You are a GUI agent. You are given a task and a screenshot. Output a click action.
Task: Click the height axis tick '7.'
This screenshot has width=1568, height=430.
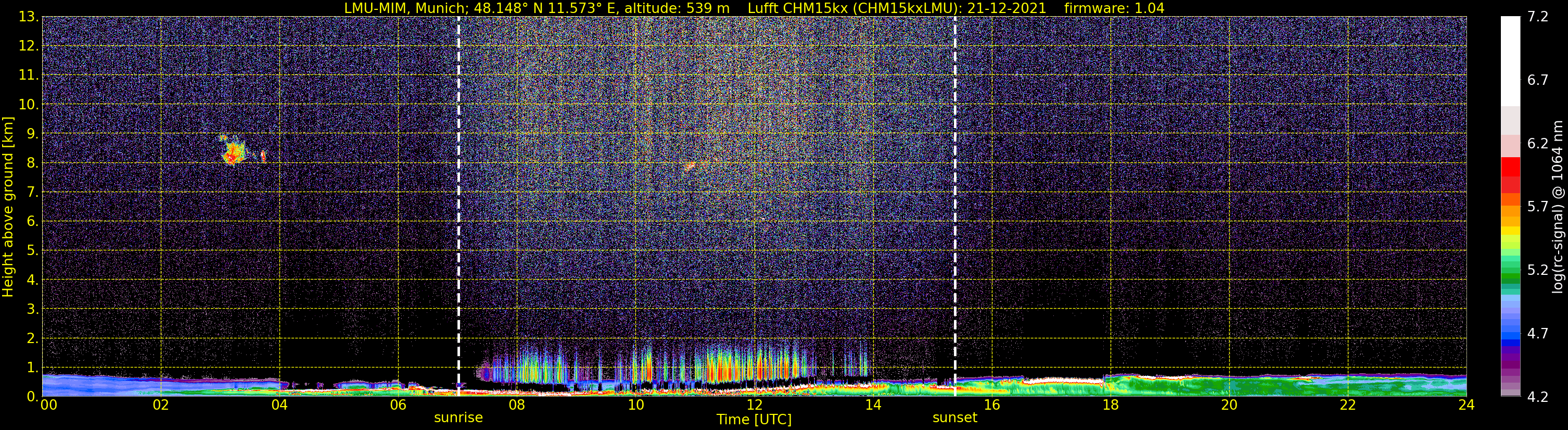coord(32,193)
